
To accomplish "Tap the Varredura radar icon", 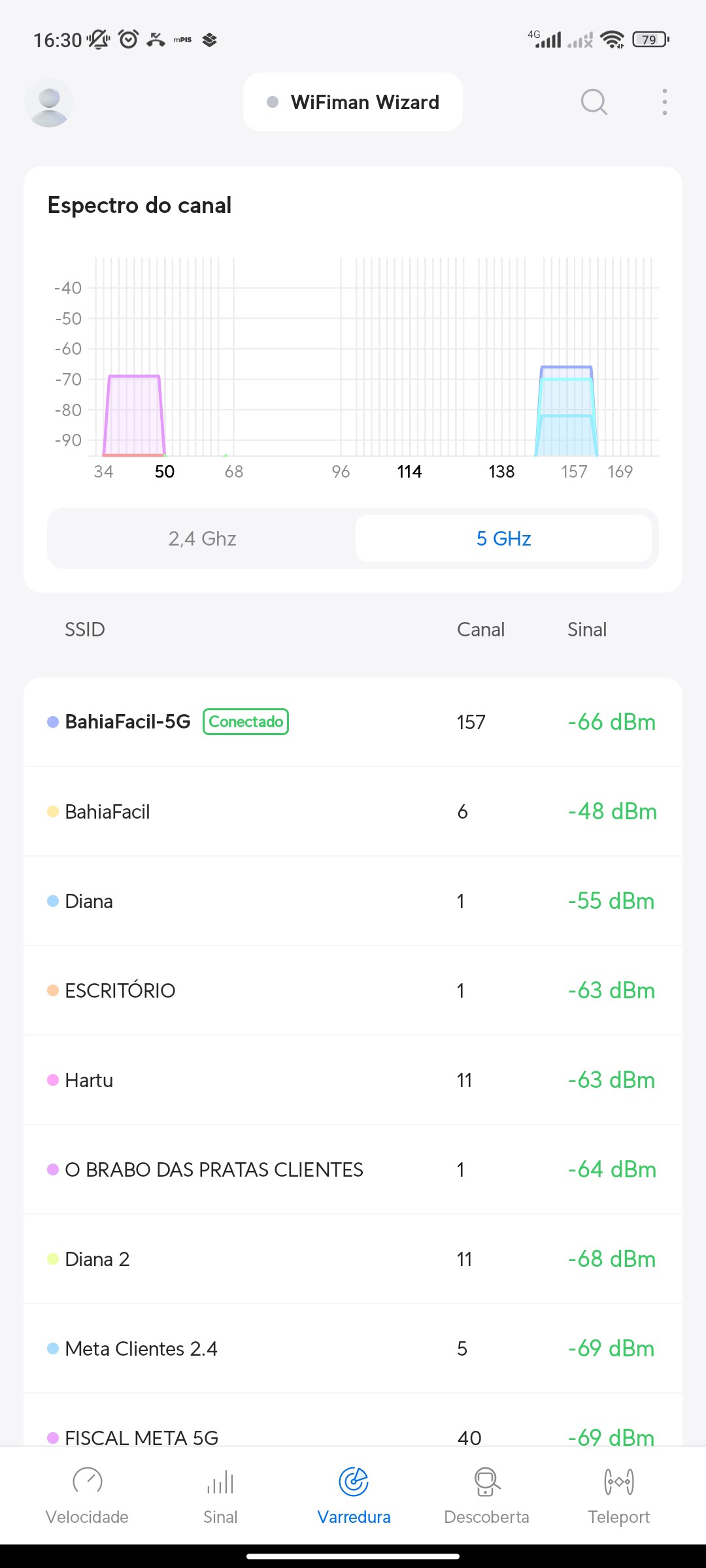I will click(x=354, y=1481).
